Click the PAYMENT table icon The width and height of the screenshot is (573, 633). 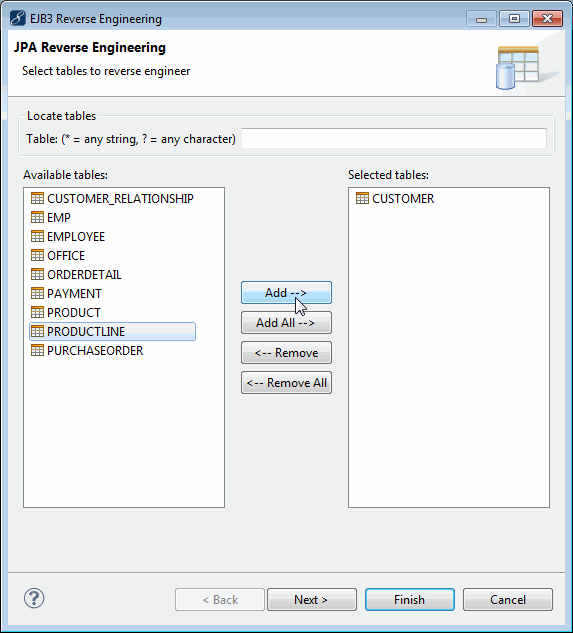click(x=37, y=293)
